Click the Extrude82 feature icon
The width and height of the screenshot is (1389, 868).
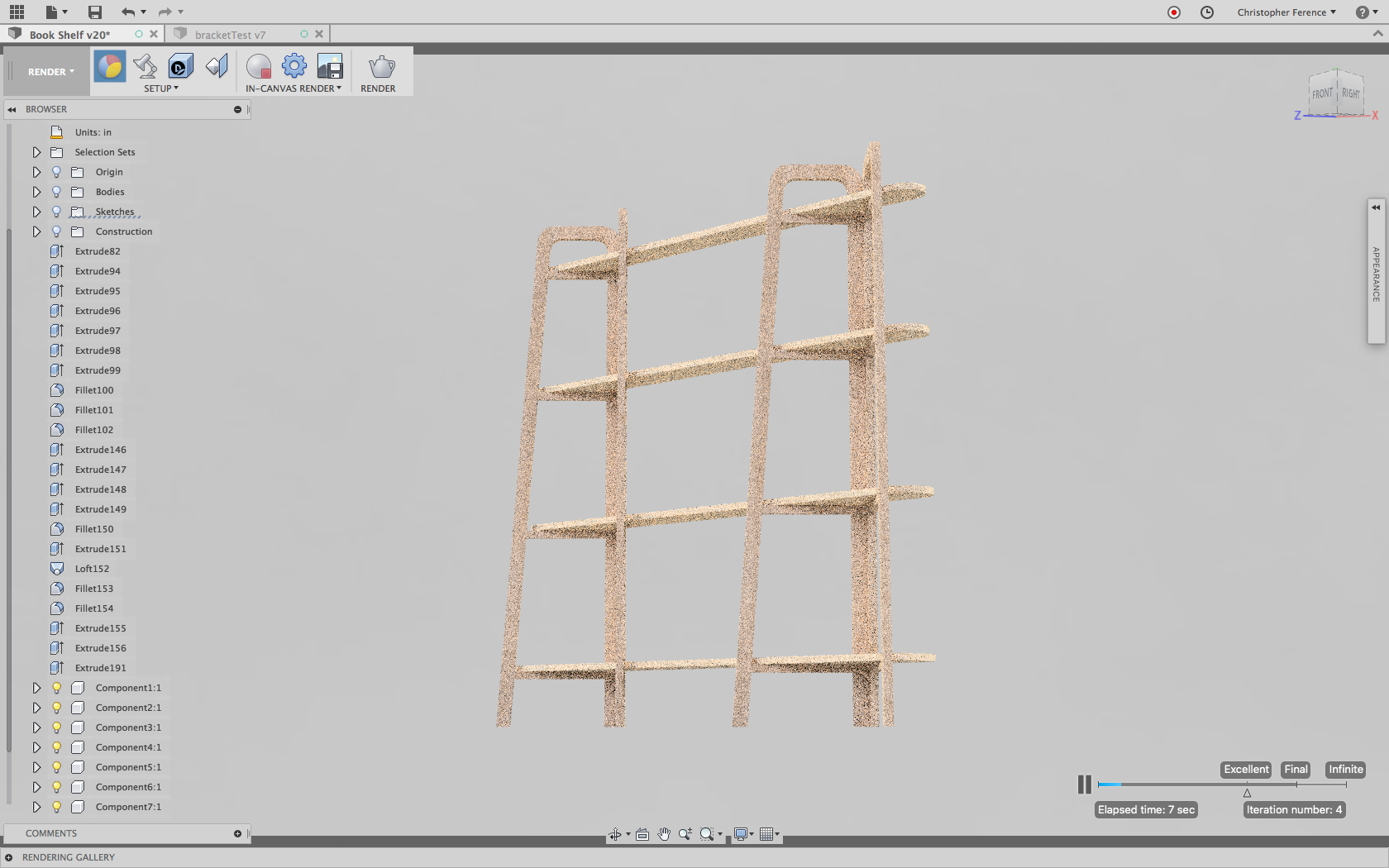(x=57, y=251)
